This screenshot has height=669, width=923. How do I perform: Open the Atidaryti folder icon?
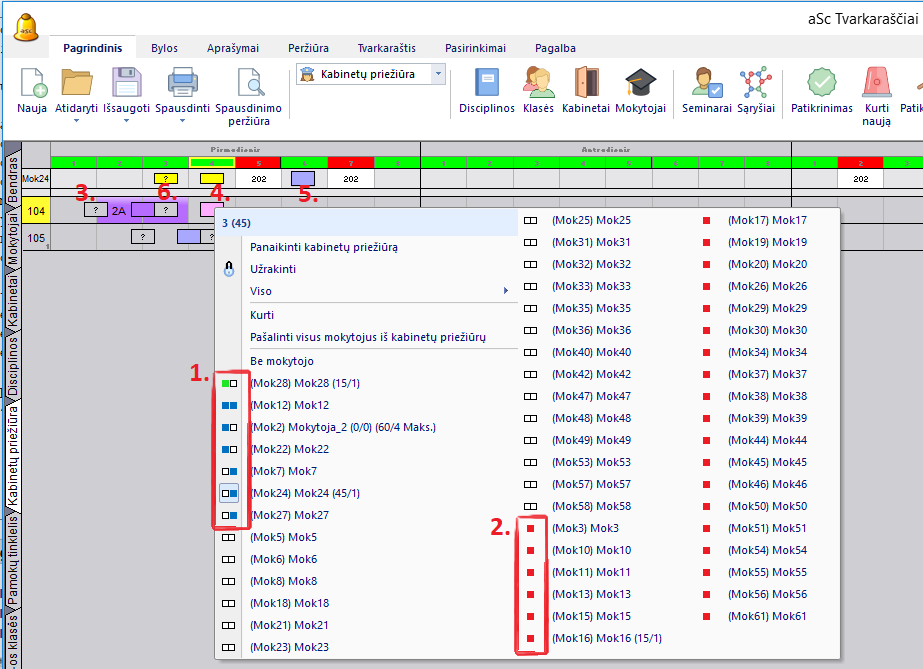point(76,83)
